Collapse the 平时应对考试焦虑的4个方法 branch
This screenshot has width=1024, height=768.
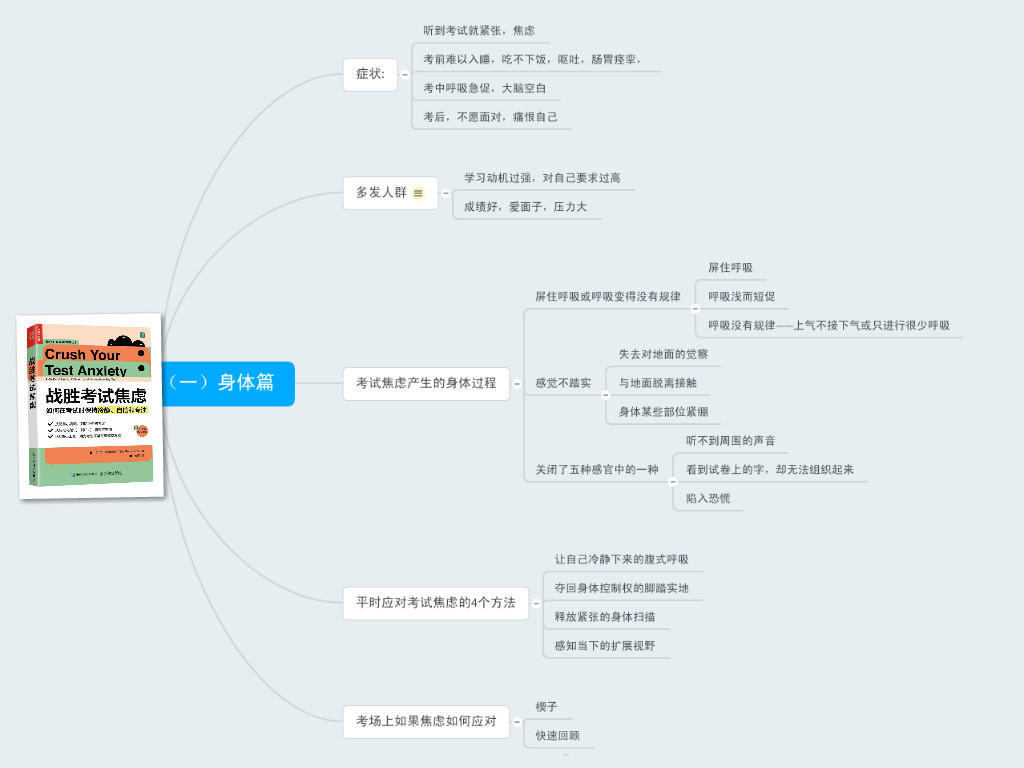point(538,603)
